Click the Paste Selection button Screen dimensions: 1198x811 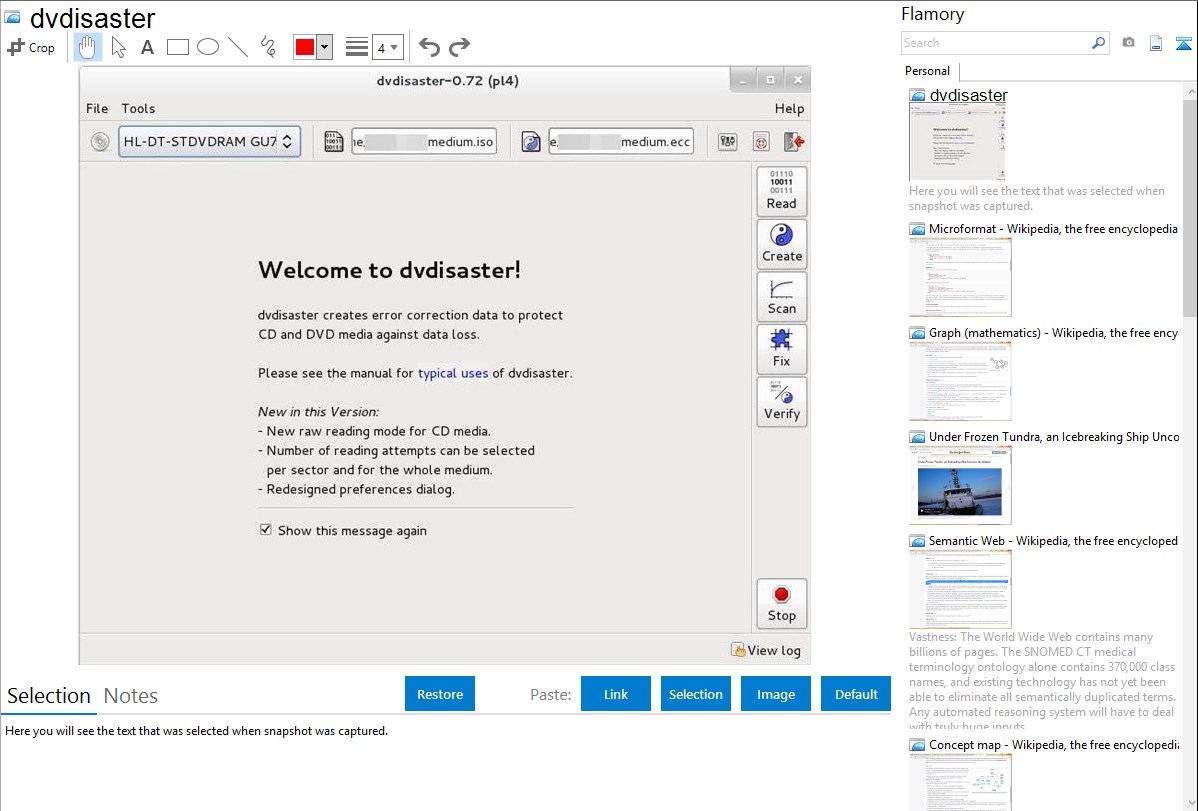[x=696, y=694]
